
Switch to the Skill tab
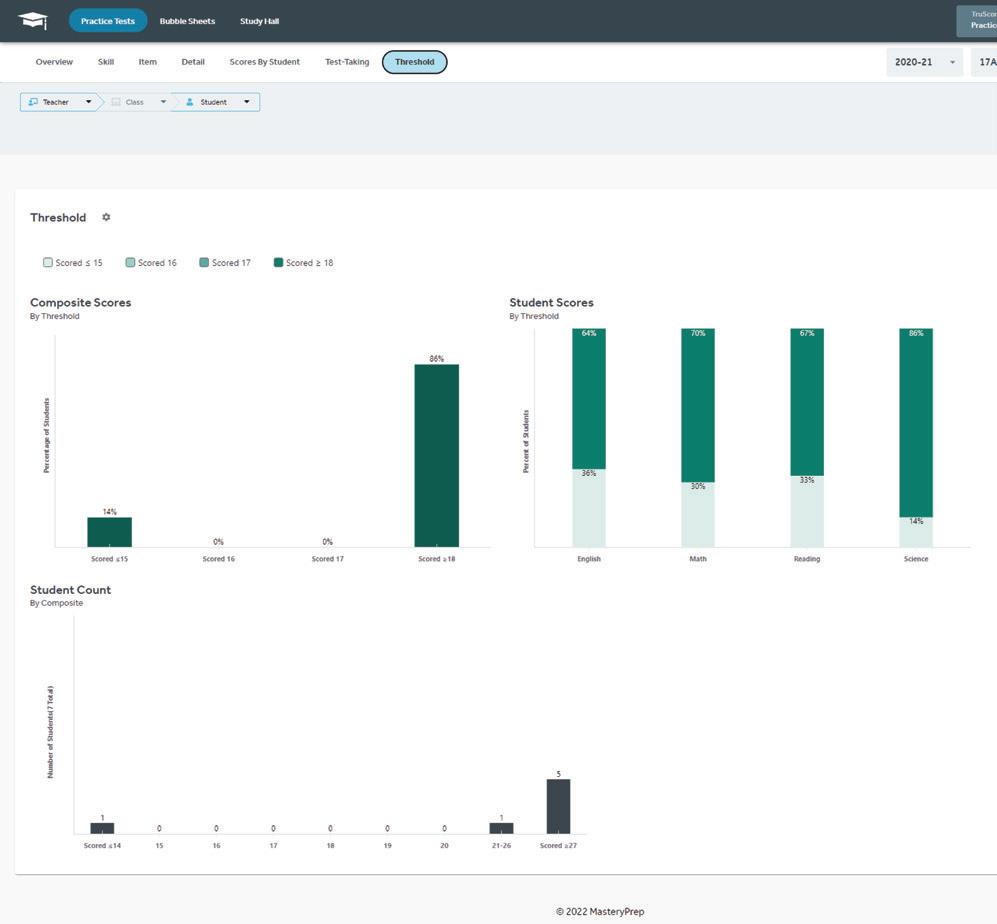tap(106, 62)
